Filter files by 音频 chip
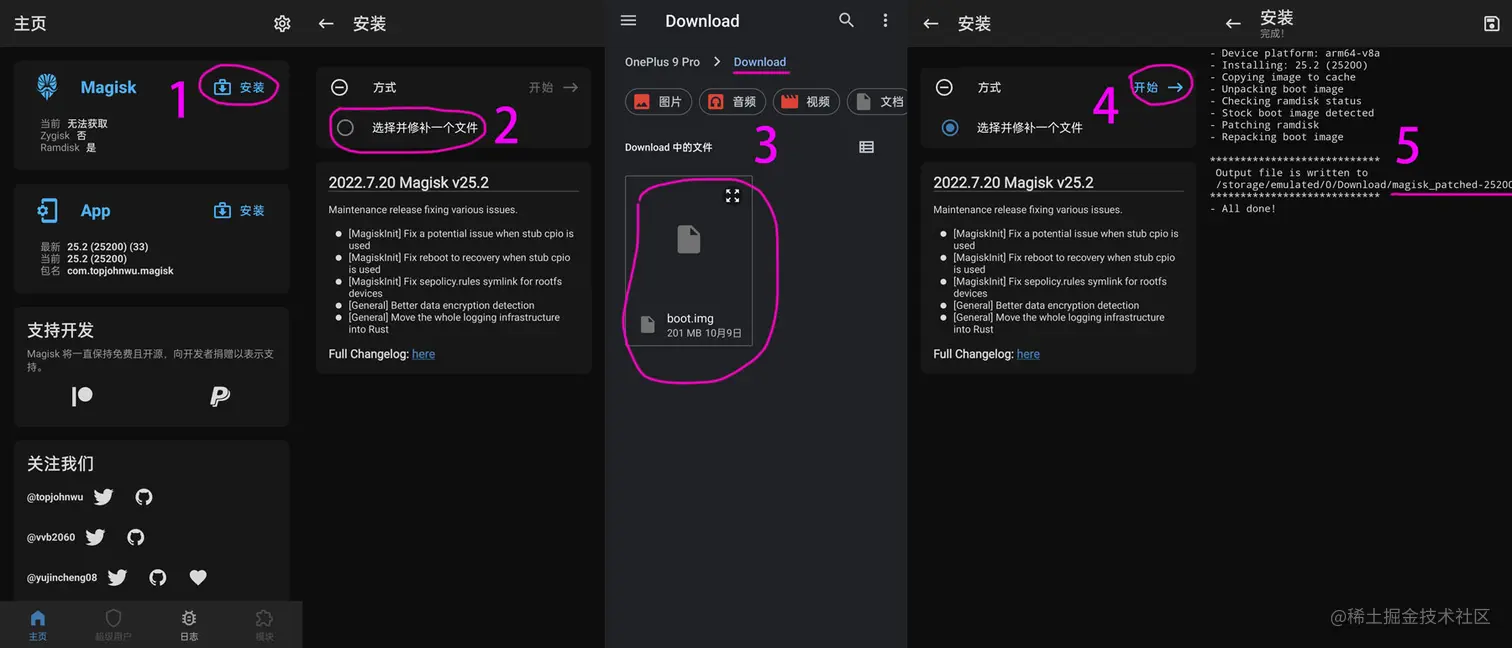This screenshot has height=648, width=1512. click(x=733, y=102)
